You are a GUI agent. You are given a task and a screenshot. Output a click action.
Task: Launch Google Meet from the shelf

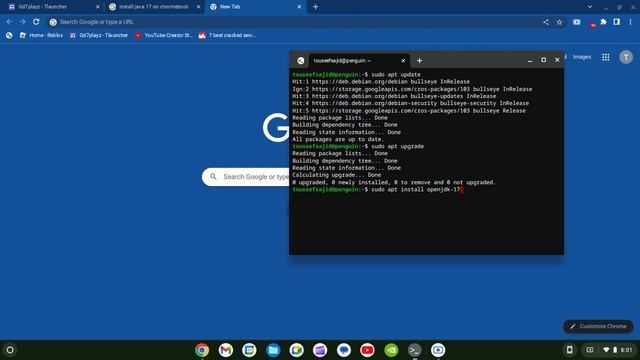(x=296, y=350)
